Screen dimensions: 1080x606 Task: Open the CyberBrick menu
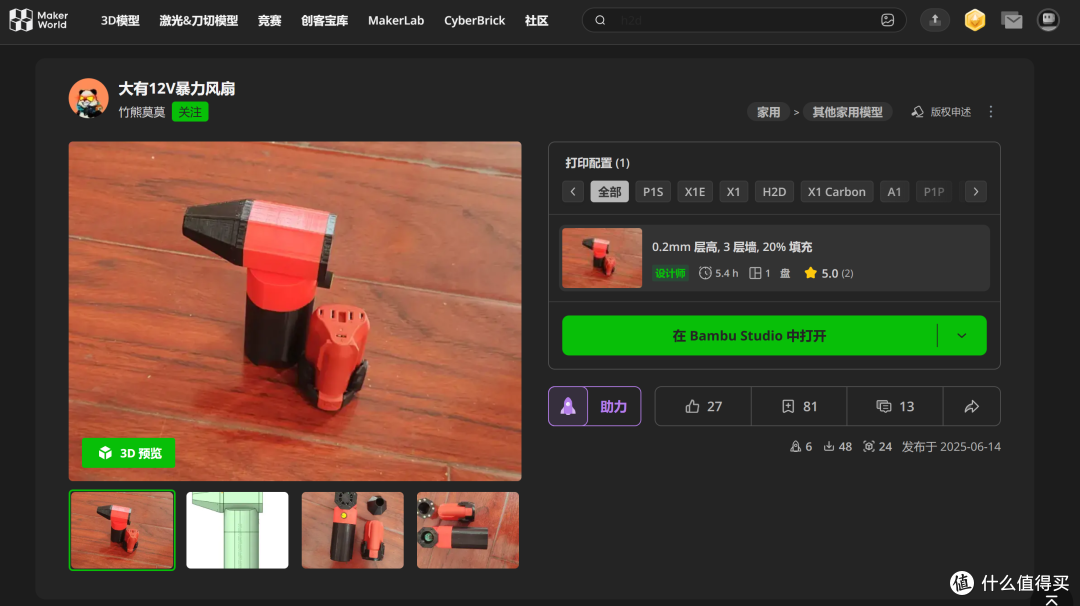tap(475, 21)
